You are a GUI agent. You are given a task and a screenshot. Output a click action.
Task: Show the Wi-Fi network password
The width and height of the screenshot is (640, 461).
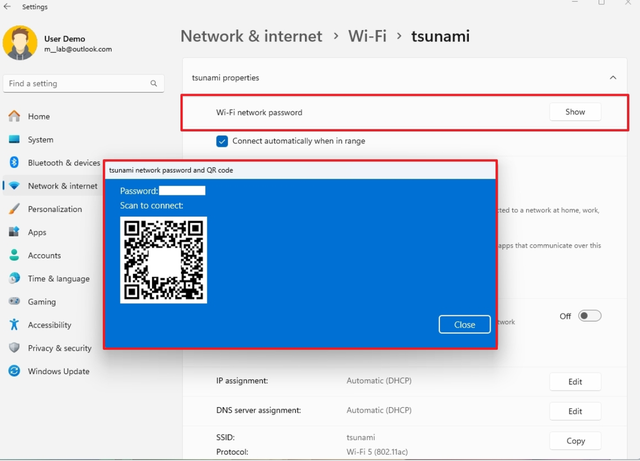575,112
